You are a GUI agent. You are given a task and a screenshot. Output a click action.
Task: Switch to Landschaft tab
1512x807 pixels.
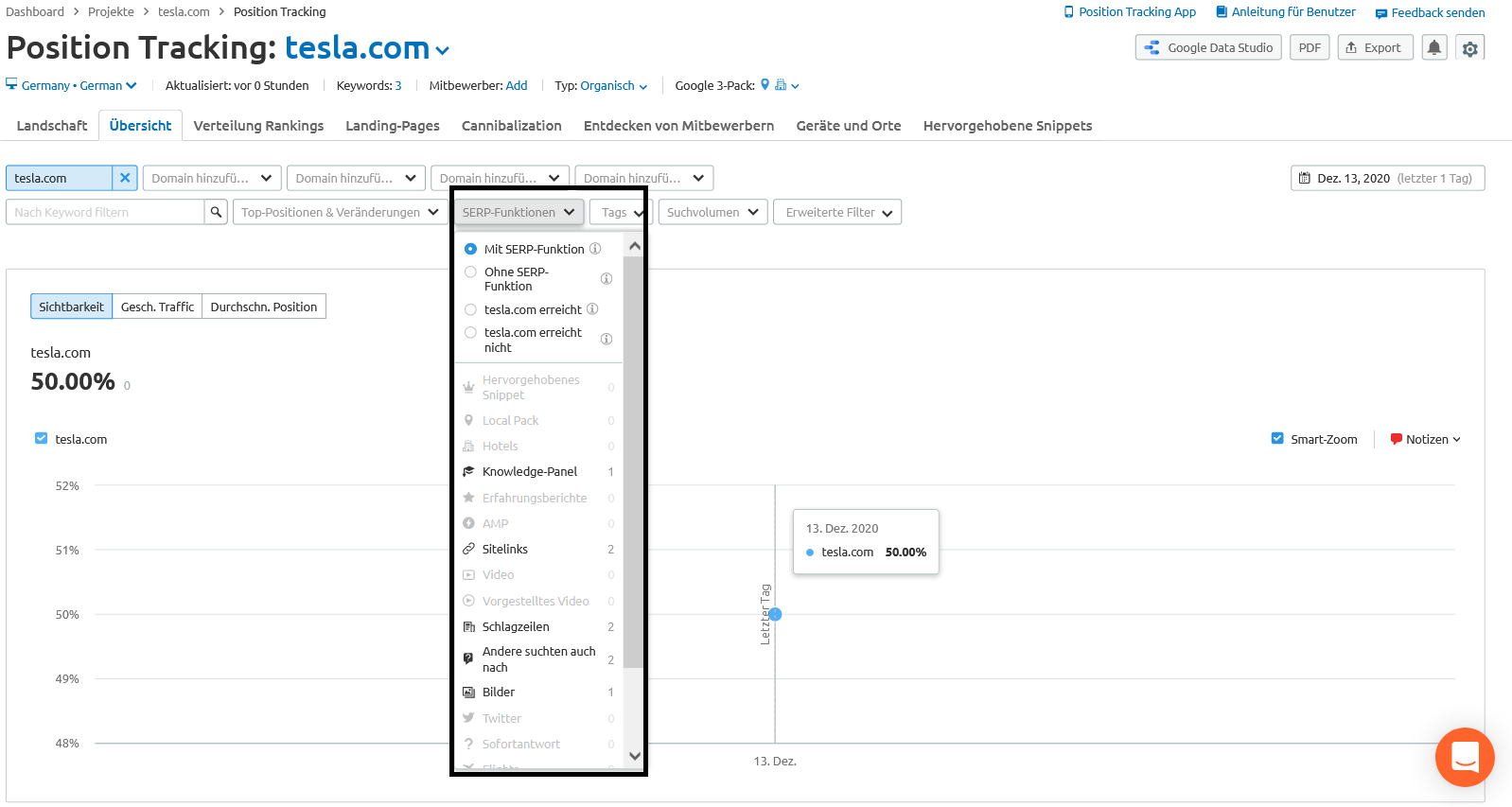pyautogui.click(x=52, y=125)
